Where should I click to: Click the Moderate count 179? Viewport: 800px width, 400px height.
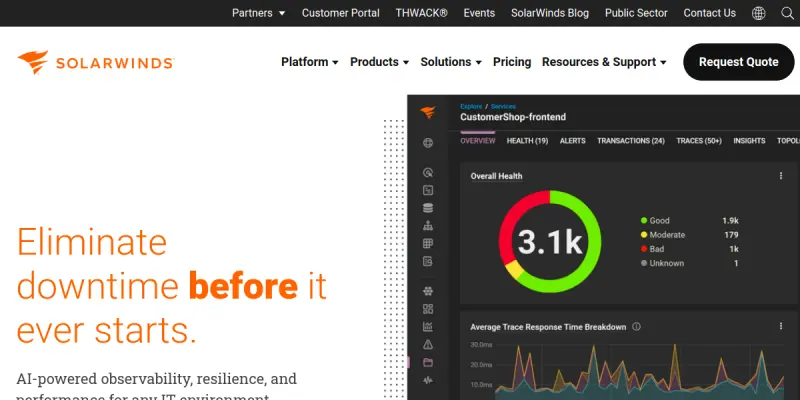click(x=731, y=235)
